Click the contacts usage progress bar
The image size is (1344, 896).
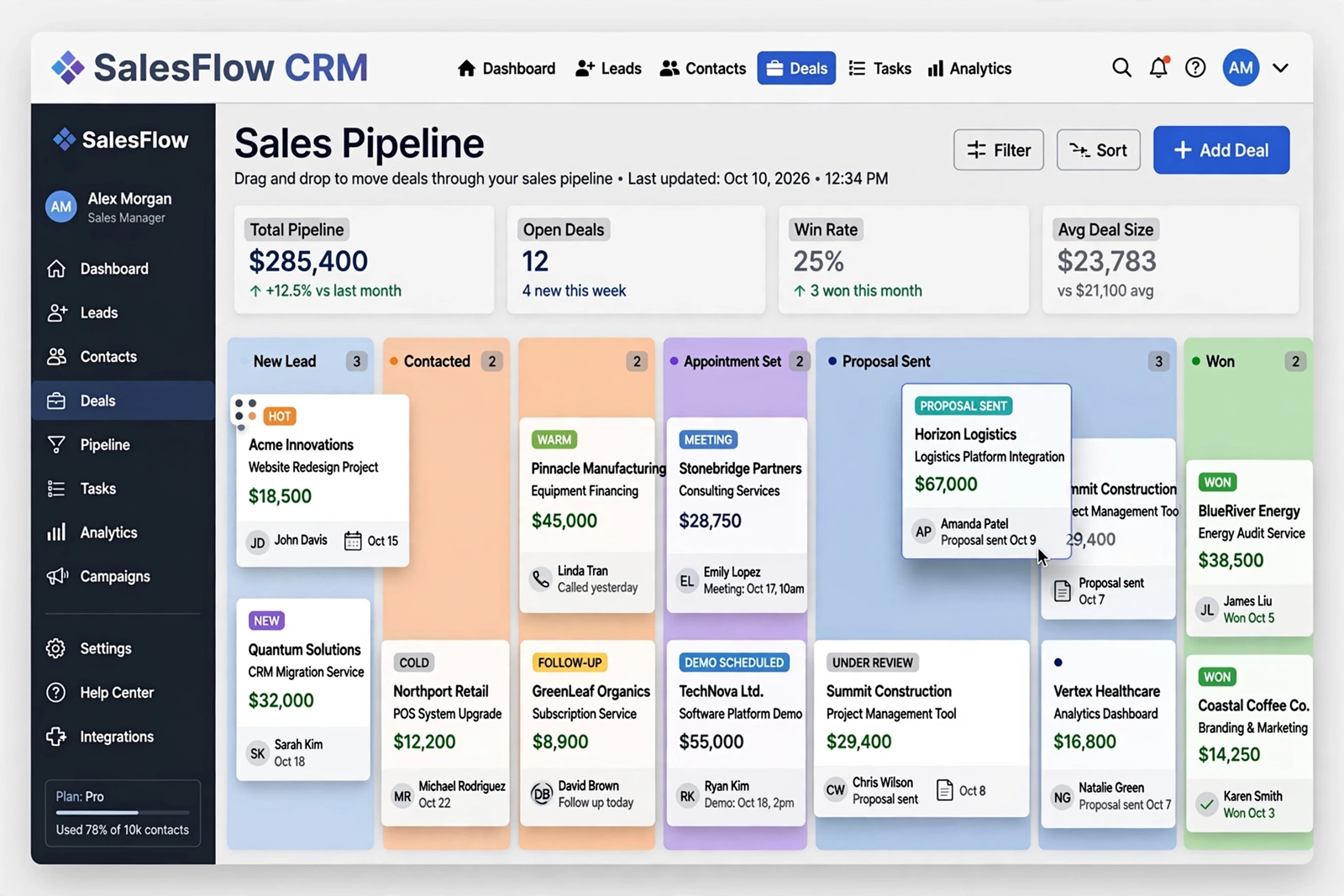coord(123,813)
